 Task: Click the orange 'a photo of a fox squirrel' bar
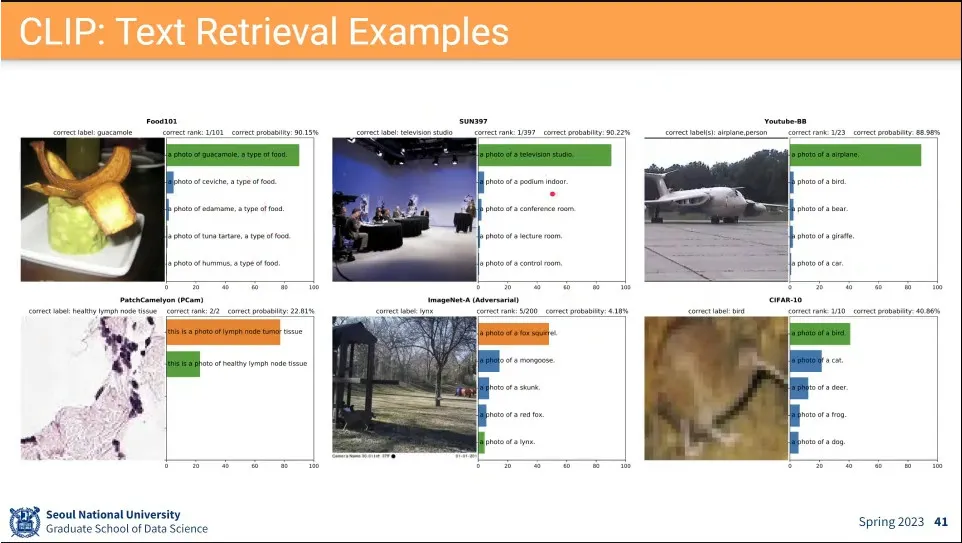(x=514, y=333)
